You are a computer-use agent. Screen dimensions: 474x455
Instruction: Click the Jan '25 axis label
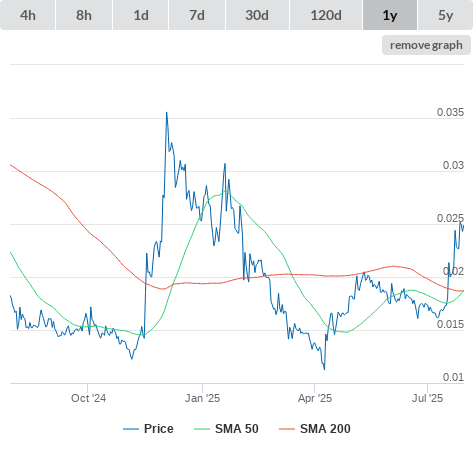click(202, 398)
